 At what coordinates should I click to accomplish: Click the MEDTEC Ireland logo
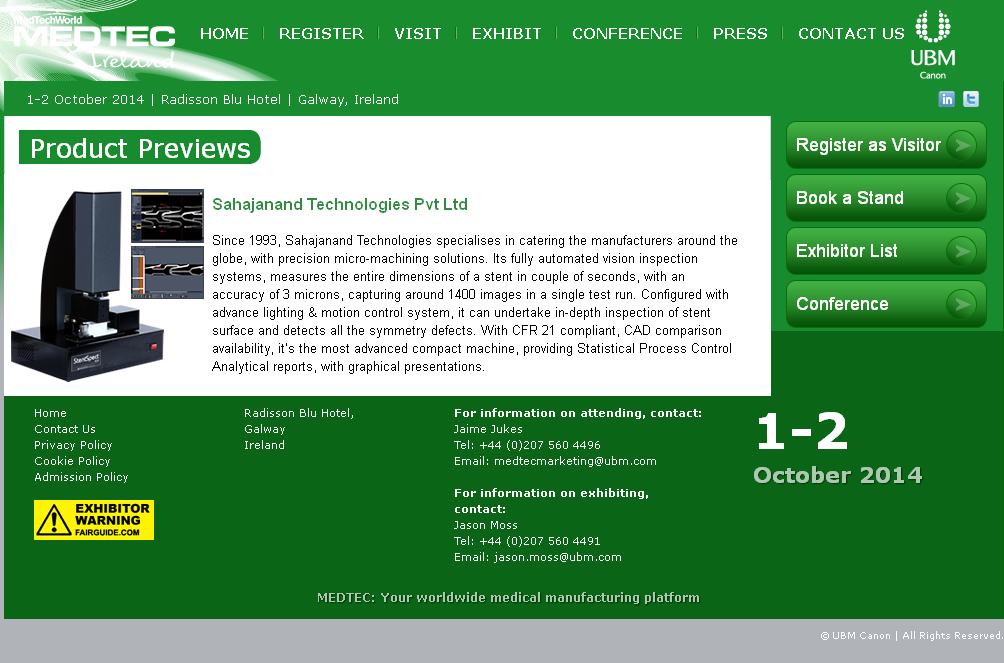click(94, 42)
